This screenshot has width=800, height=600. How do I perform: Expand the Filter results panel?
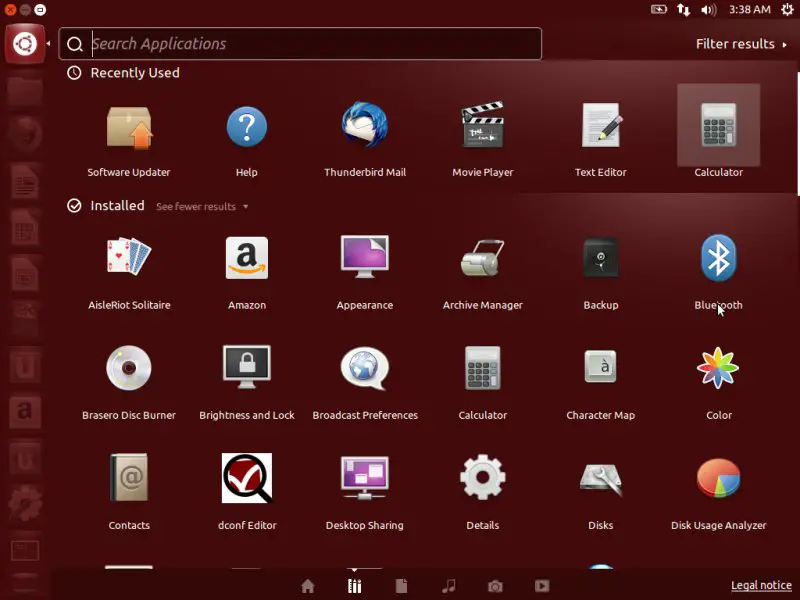741,44
